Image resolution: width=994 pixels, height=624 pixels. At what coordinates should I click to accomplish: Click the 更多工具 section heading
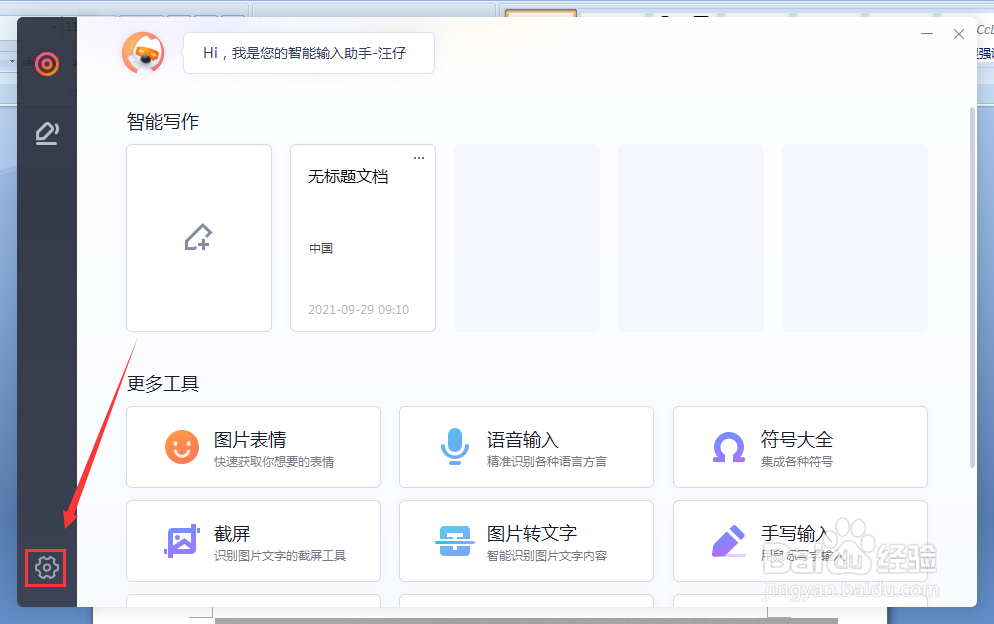coord(163,384)
